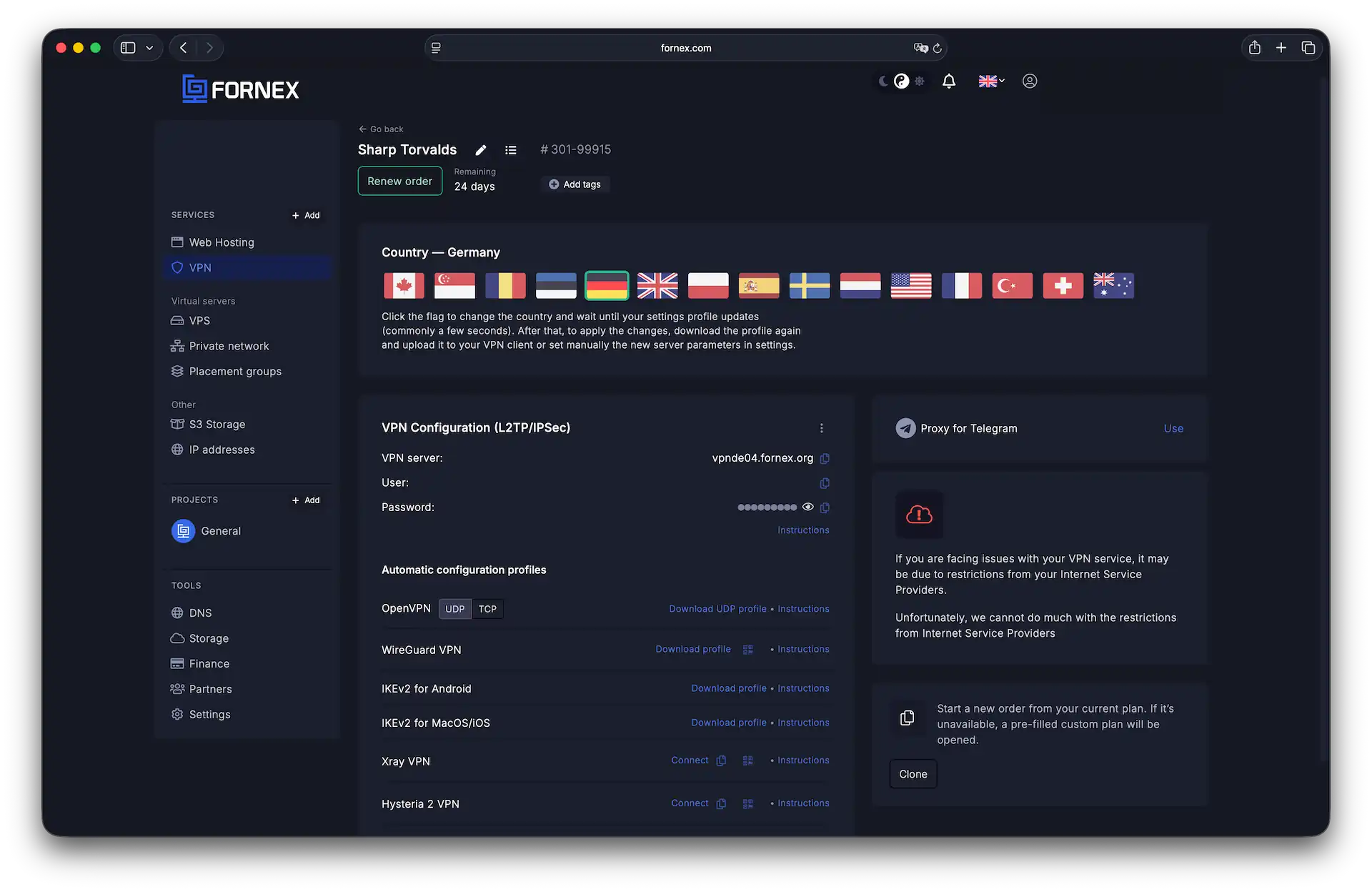Add a new service
The width and height of the screenshot is (1372, 892).
pyautogui.click(x=306, y=215)
